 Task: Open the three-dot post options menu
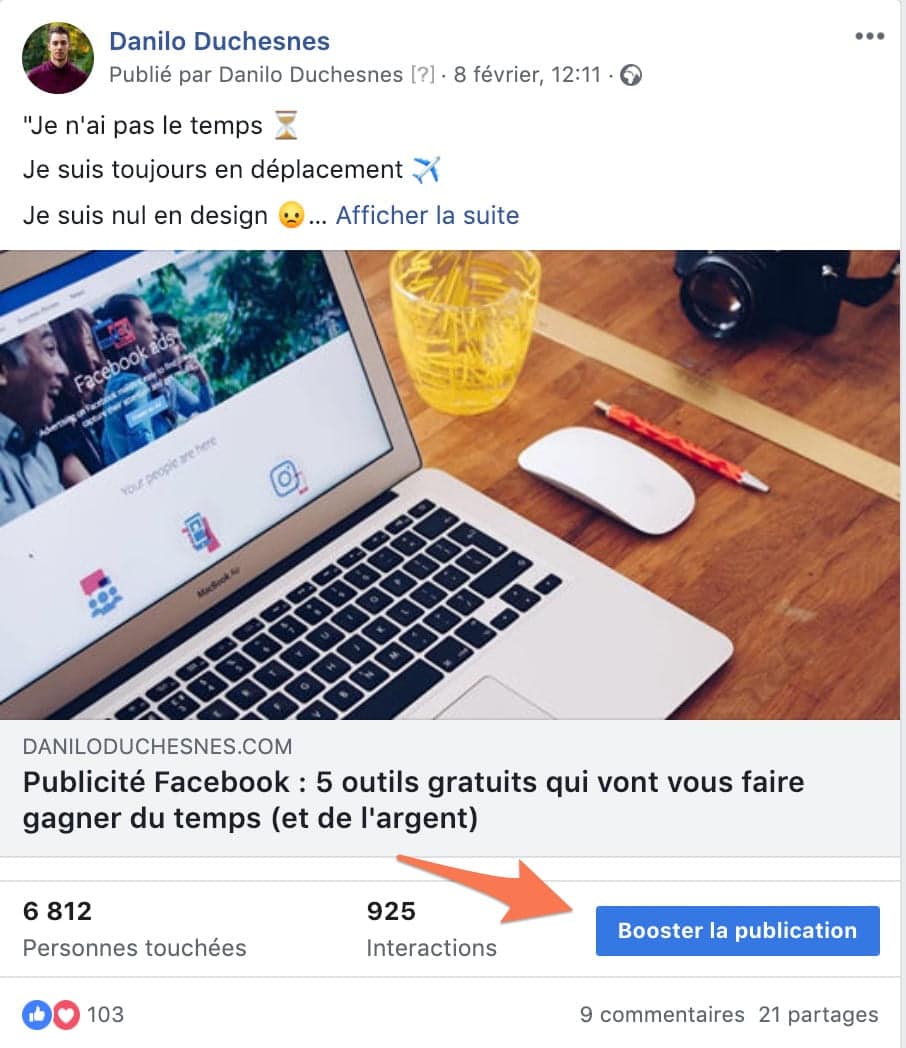pyautogui.click(x=869, y=36)
